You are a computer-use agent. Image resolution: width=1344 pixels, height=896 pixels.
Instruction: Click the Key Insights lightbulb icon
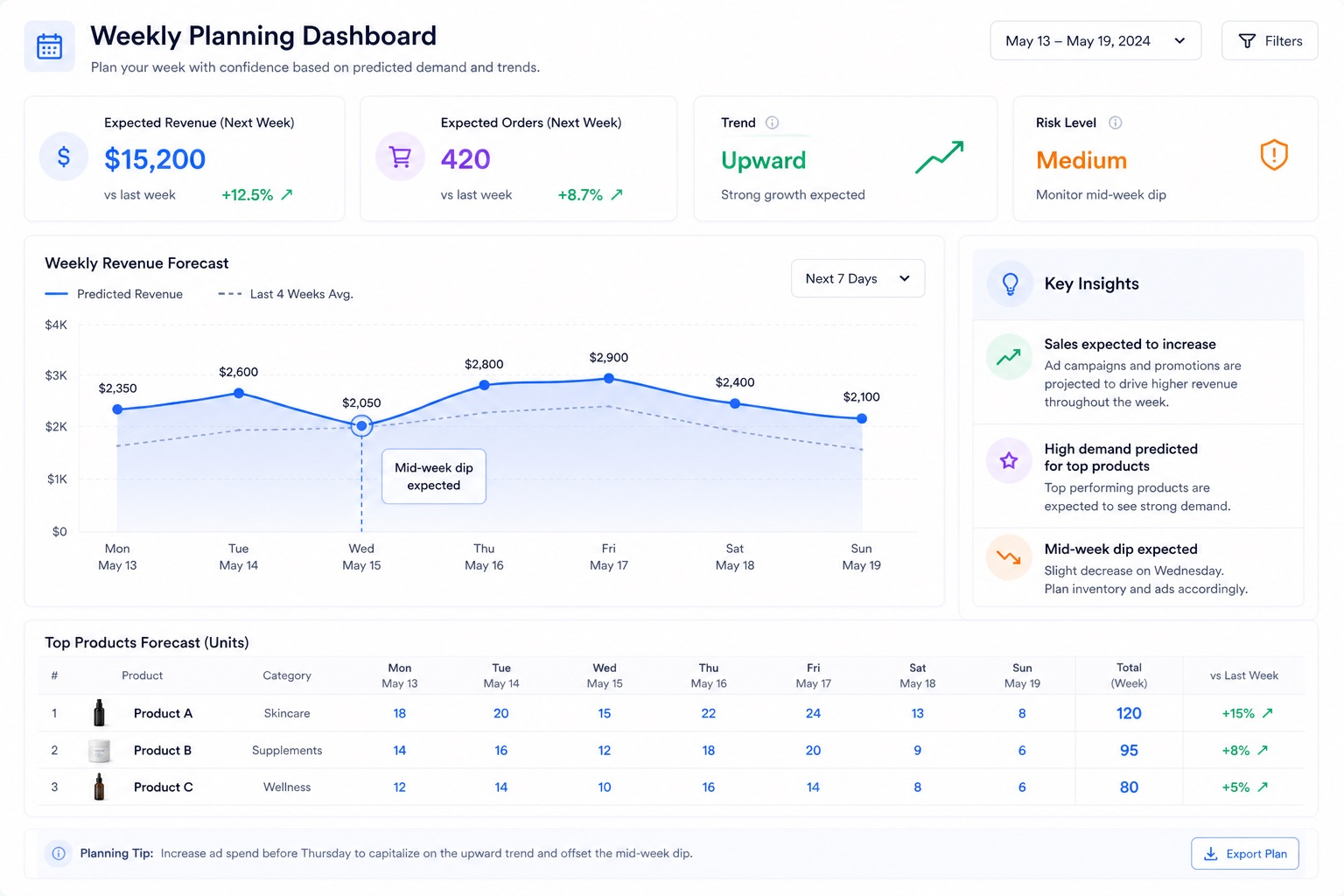tap(1010, 283)
